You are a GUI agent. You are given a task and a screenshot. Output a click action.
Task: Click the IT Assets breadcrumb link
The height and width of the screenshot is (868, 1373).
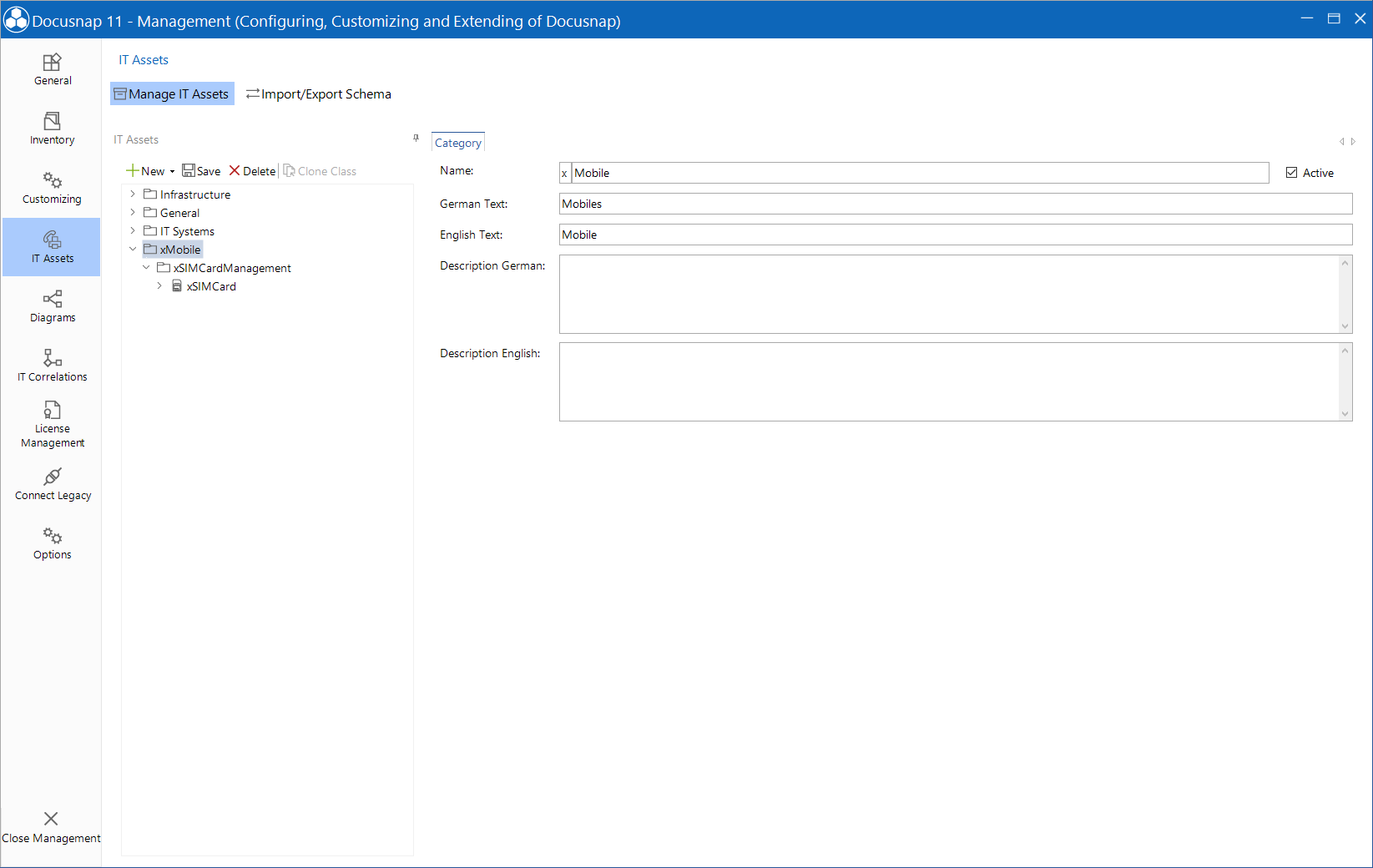[x=144, y=59]
